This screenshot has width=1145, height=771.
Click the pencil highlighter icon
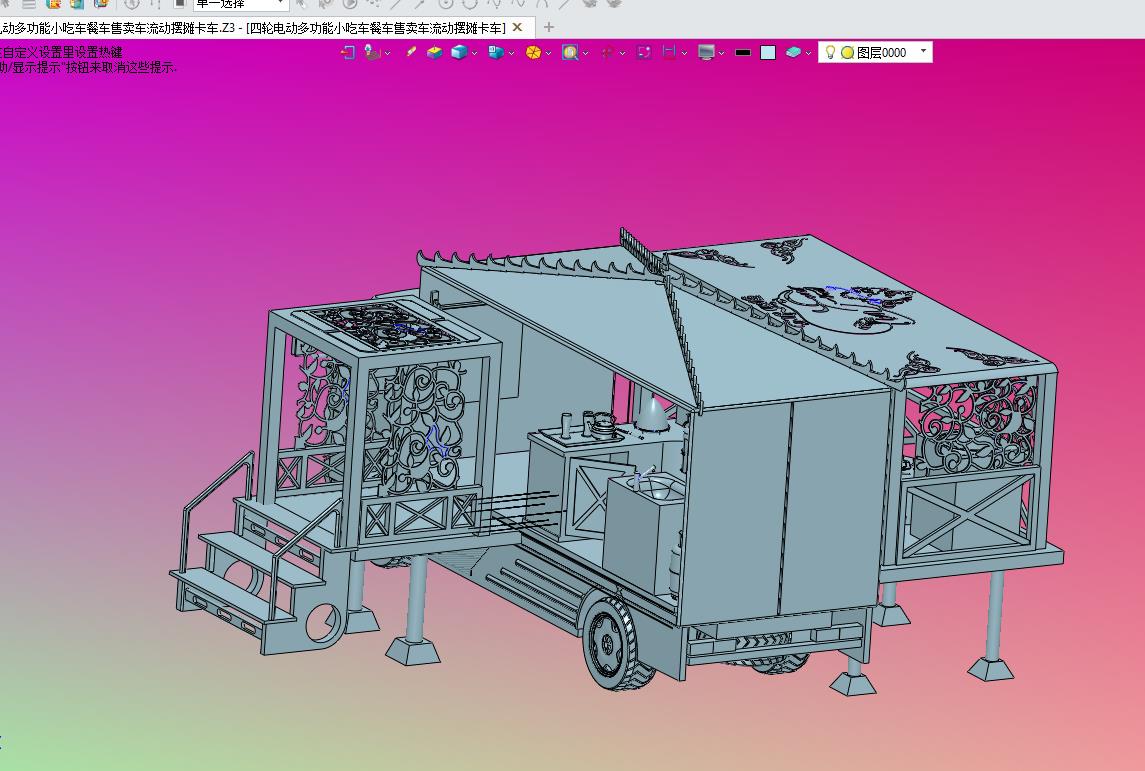click(411, 52)
